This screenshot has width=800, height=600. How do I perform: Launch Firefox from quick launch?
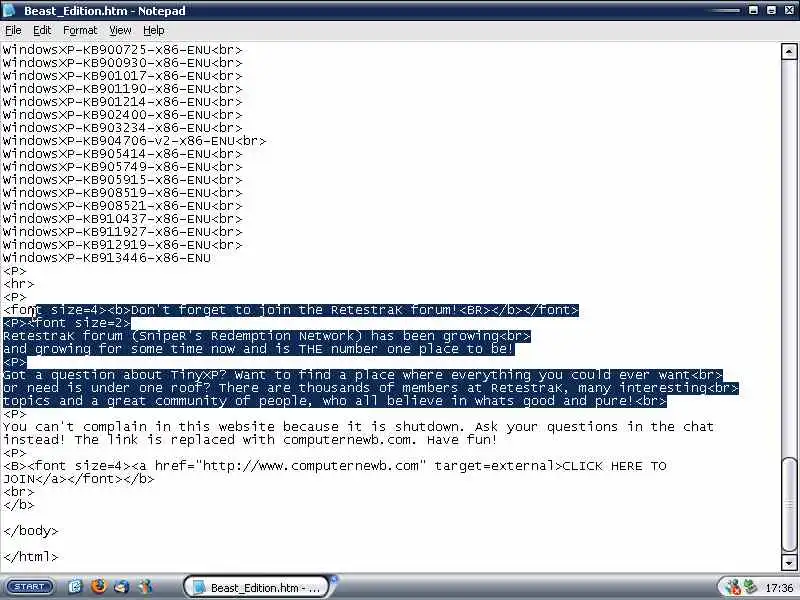pyautogui.click(x=98, y=586)
